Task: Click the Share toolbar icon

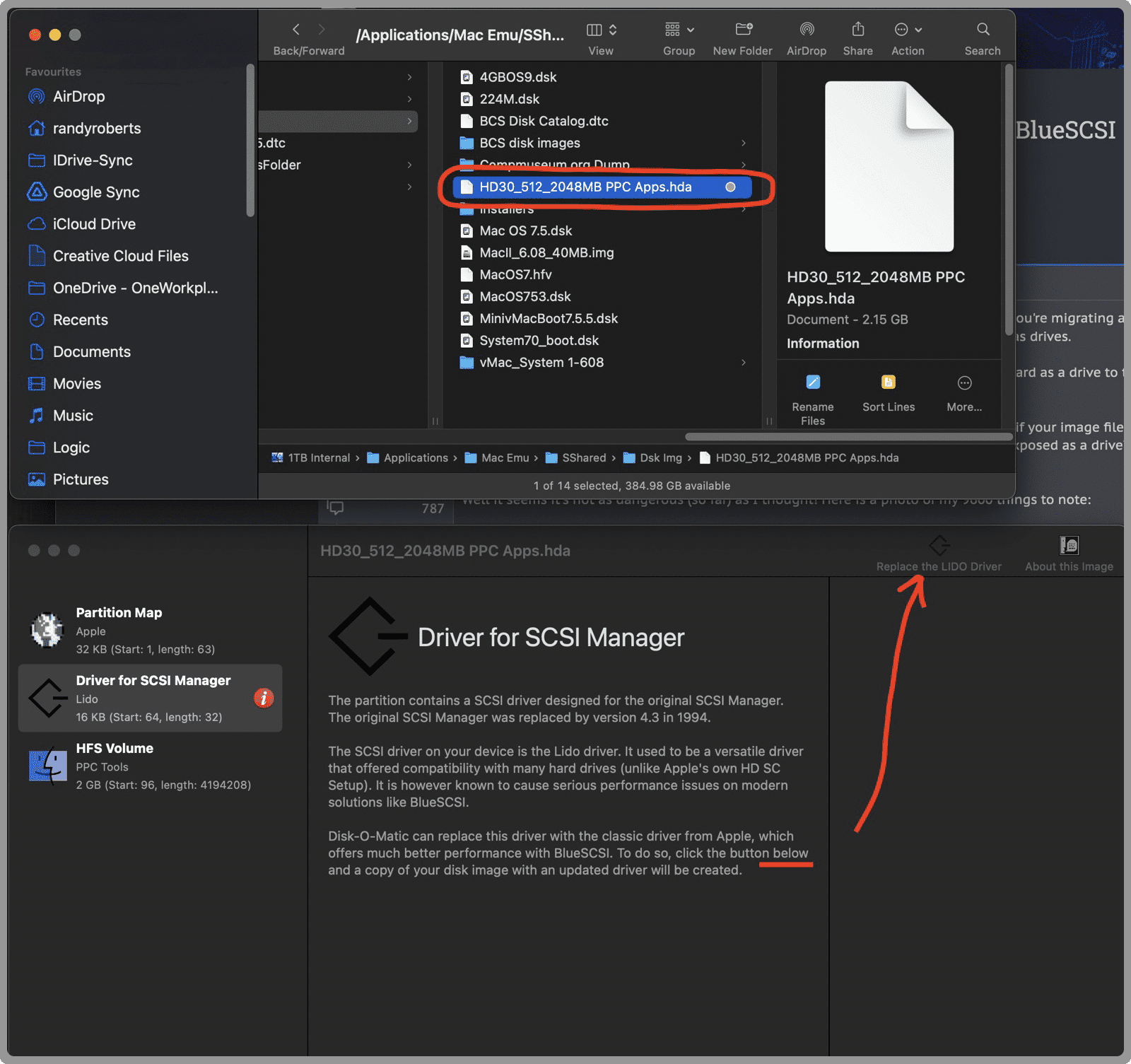Action: point(857,30)
